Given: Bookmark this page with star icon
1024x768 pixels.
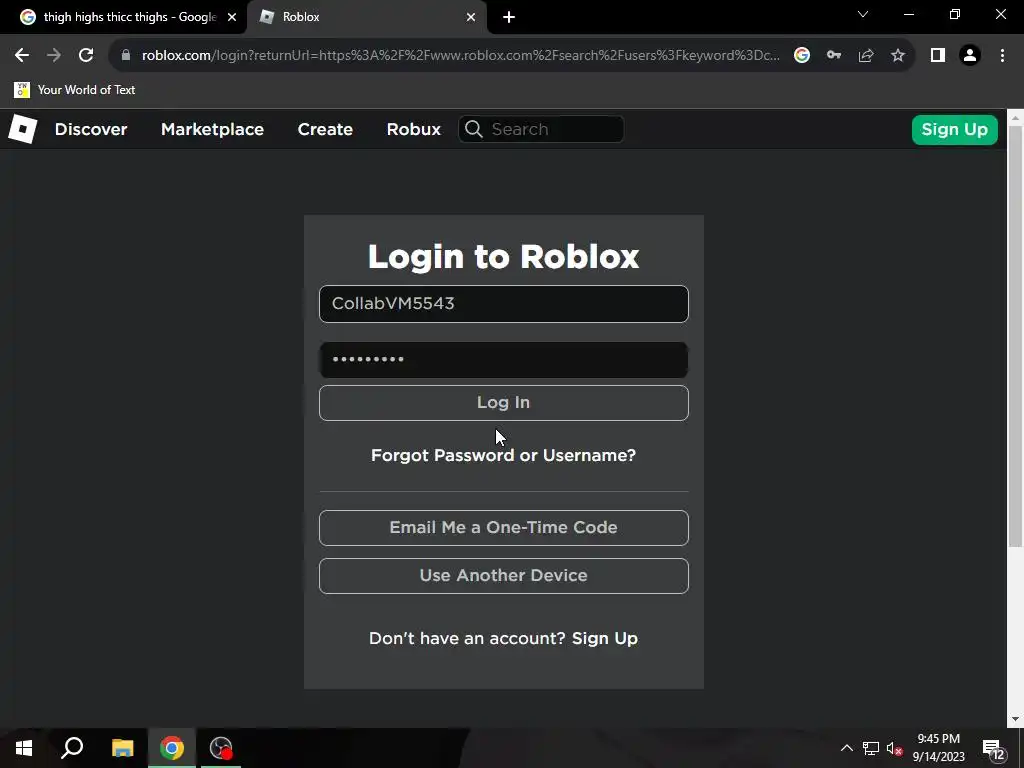Looking at the screenshot, I should (x=898, y=55).
